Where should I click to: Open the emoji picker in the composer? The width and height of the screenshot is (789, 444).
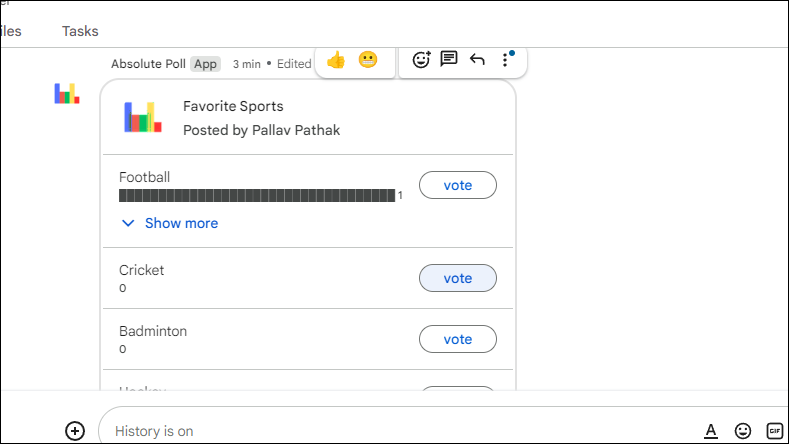(x=743, y=431)
